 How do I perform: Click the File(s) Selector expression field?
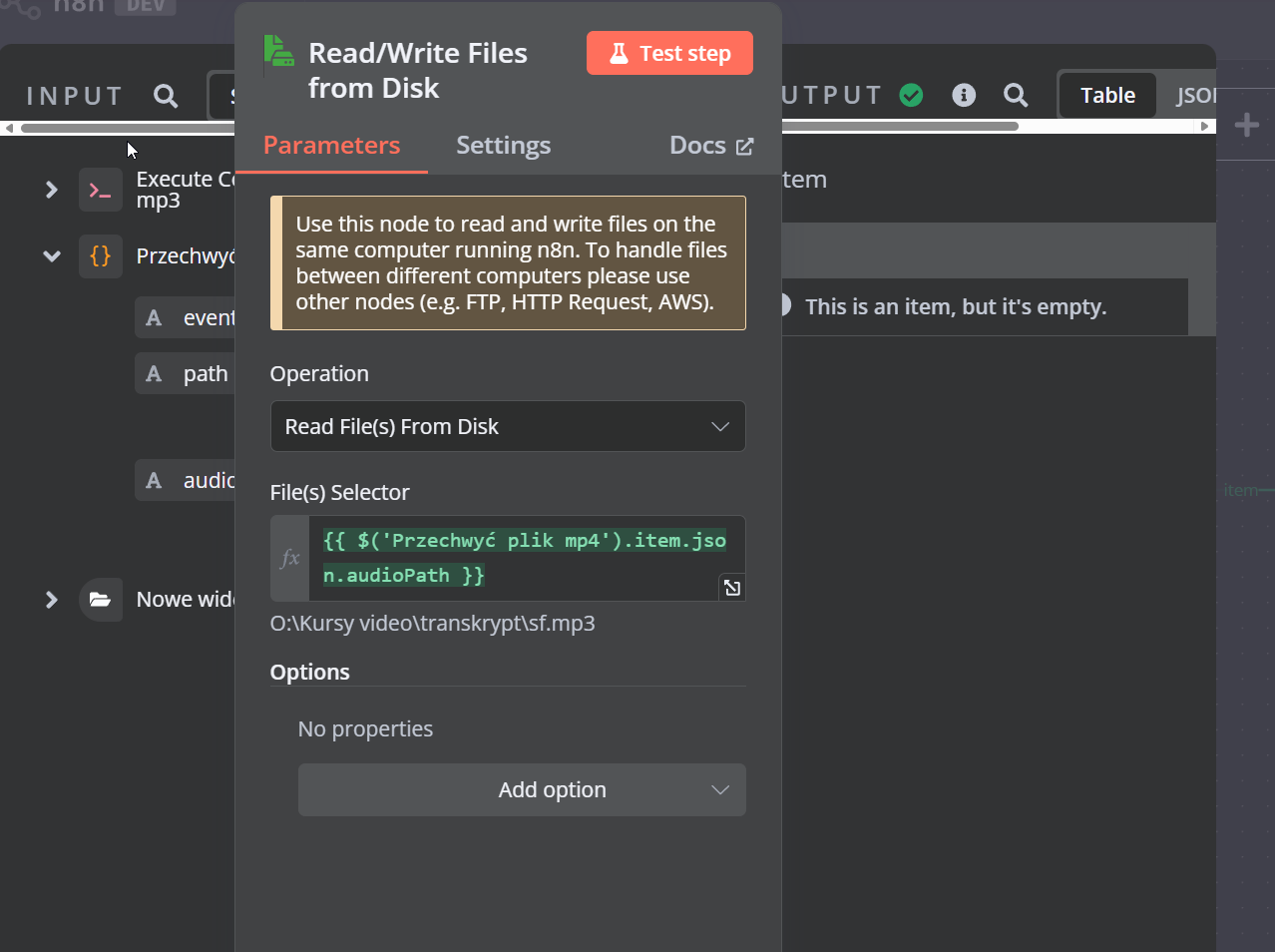point(525,558)
